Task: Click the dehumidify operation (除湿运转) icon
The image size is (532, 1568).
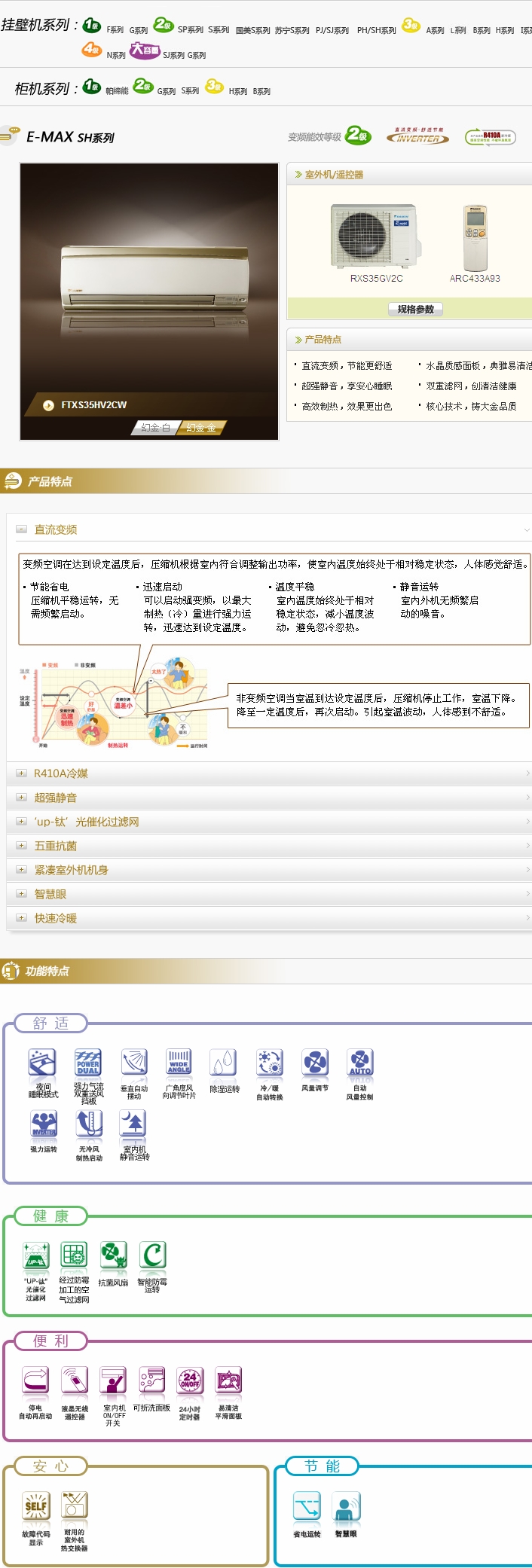Action: coord(224,1063)
